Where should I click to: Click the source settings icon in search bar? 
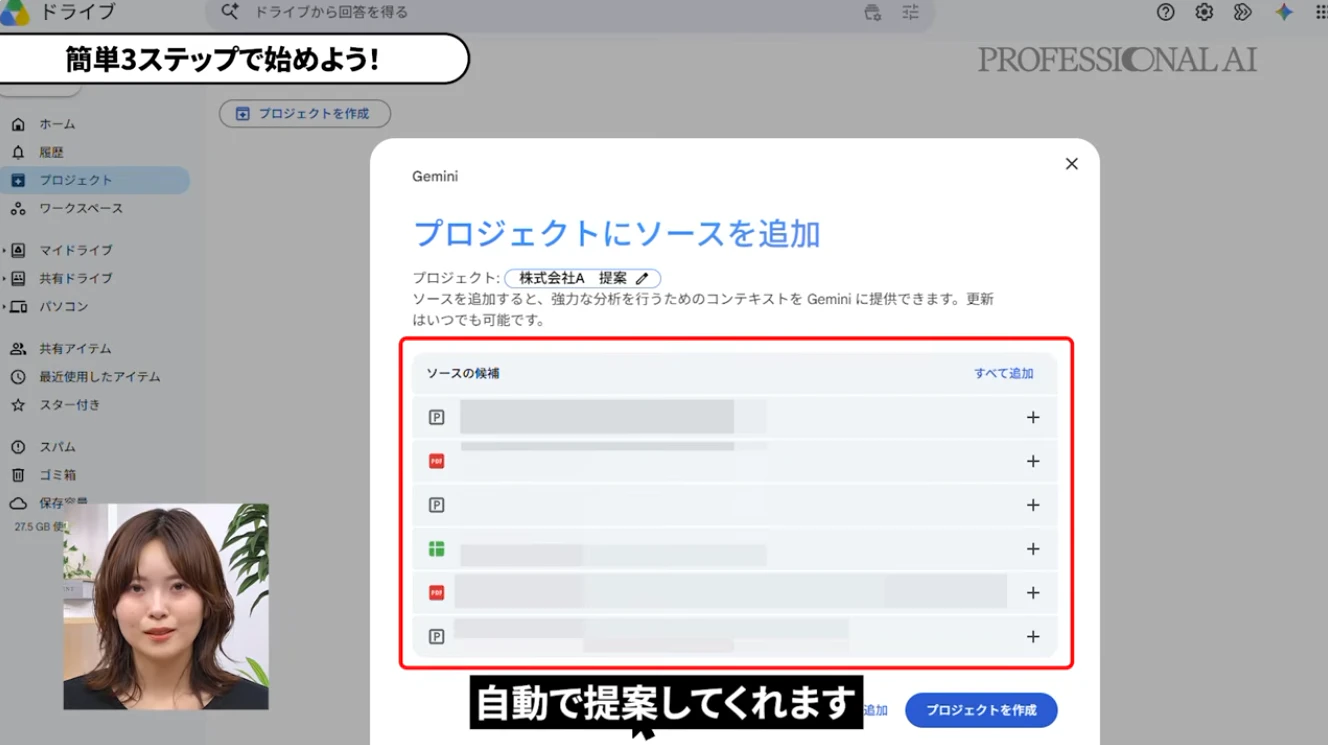872,12
